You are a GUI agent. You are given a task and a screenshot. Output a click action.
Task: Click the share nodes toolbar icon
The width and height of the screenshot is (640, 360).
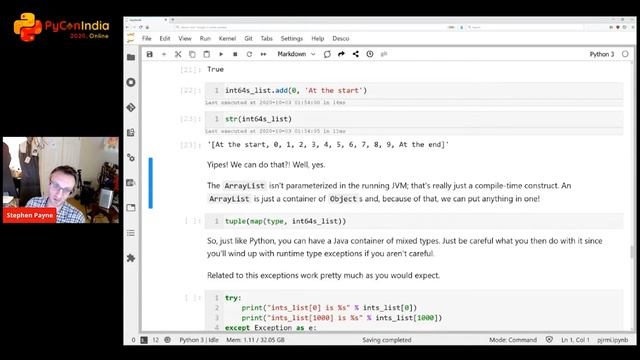click(356, 54)
